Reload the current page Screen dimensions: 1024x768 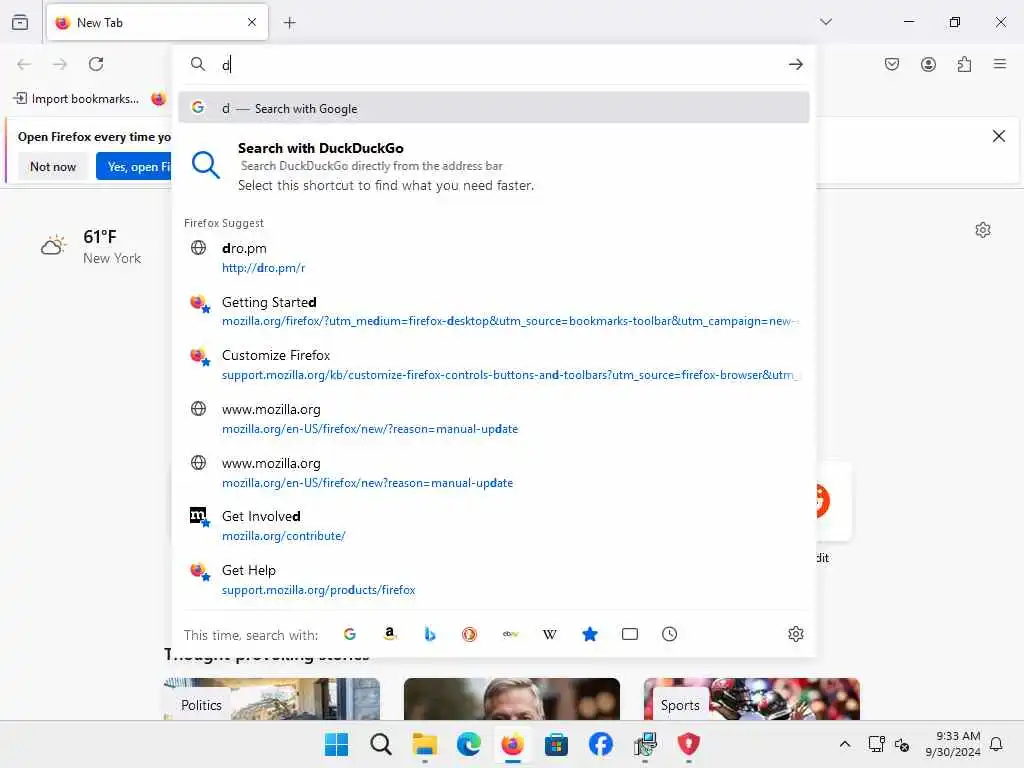pos(96,64)
